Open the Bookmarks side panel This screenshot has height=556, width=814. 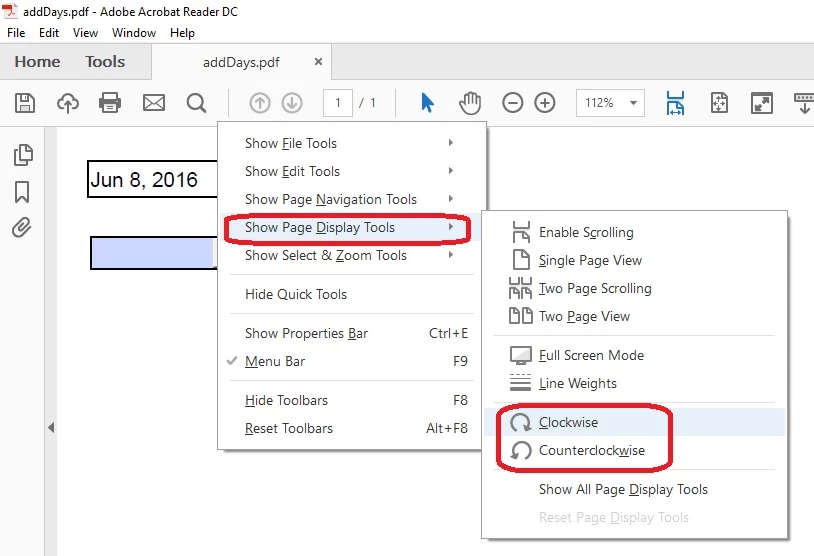[x=22, y=192]
